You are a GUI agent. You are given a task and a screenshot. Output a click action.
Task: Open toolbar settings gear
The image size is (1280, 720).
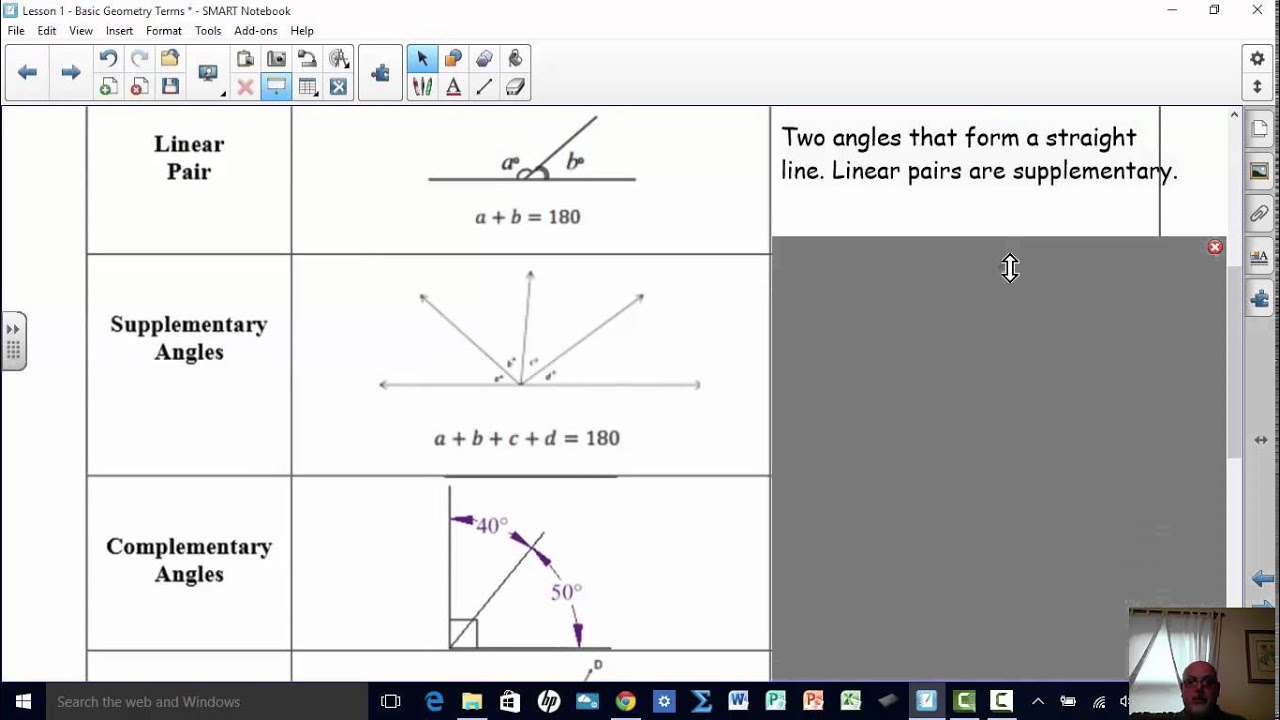pyautogui.click(x=1258, y=59)
